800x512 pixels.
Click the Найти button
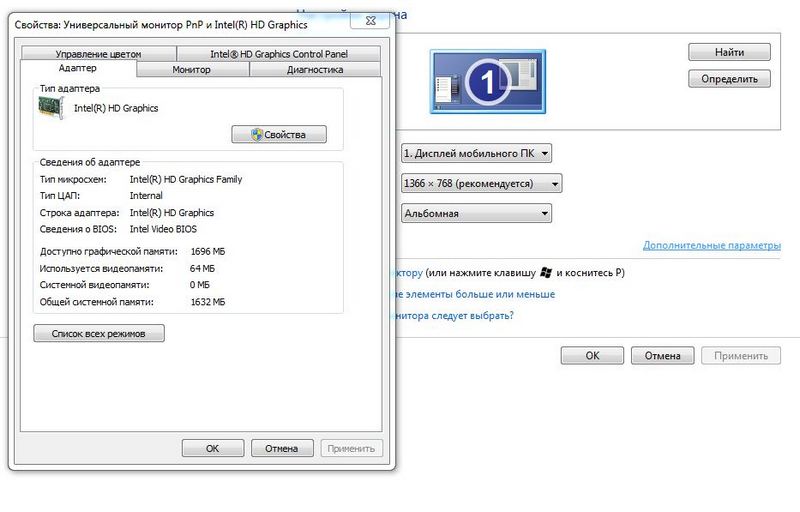click(x=729, y=52)
